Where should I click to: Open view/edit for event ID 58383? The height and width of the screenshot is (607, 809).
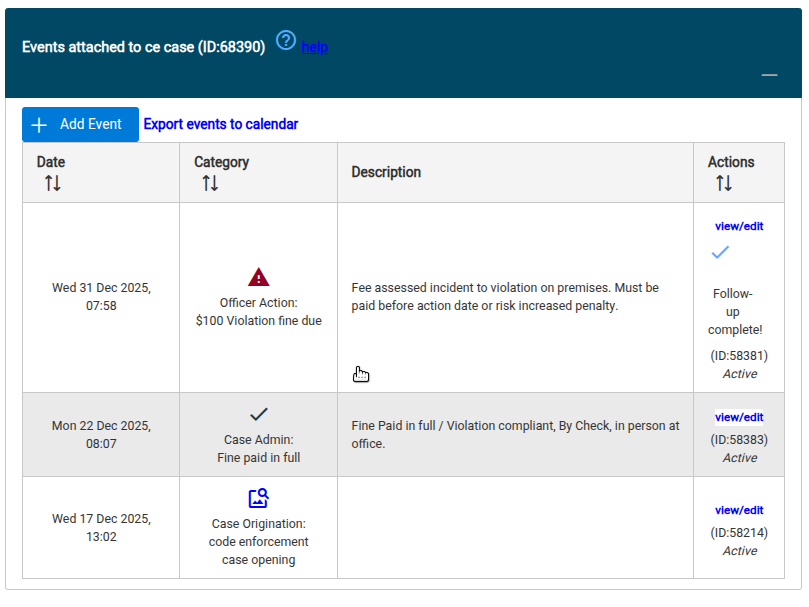pyautogui.click(x=739, y=417)
